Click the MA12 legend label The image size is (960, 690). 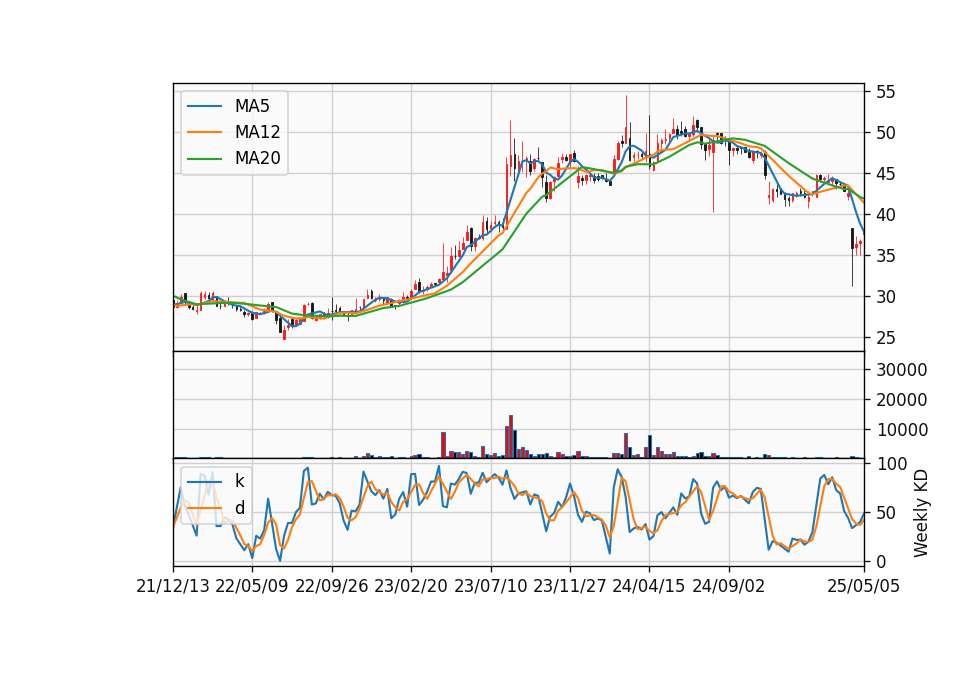coord(257,132)
